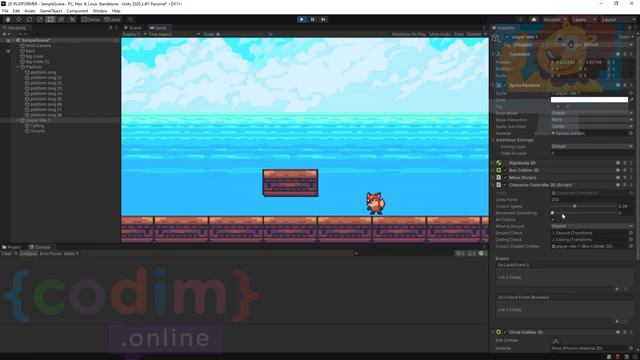Open the Free Aspect dropdown
This screenshot has width=640, height=360.
pyautogui.click(x=173, y=34)
